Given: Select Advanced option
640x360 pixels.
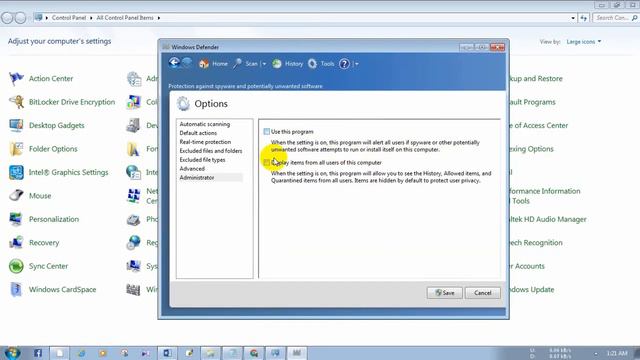Looking at the screenshot, I should tap(192, 169).
